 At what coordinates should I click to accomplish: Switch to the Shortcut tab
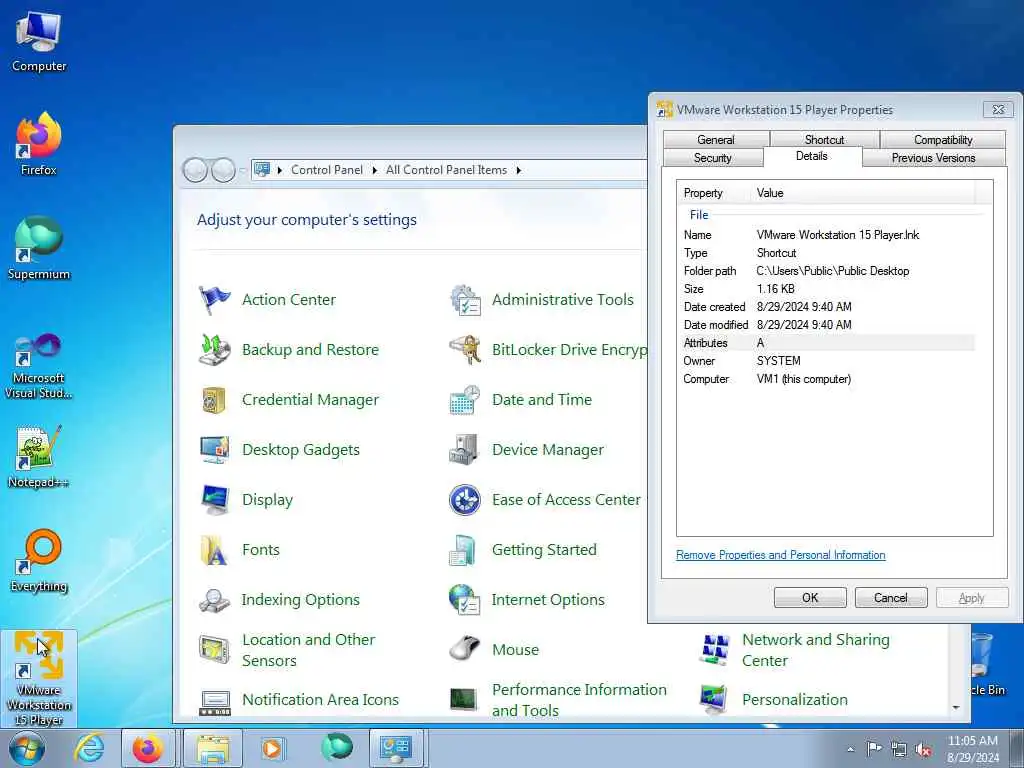click(x=824, y=140)
